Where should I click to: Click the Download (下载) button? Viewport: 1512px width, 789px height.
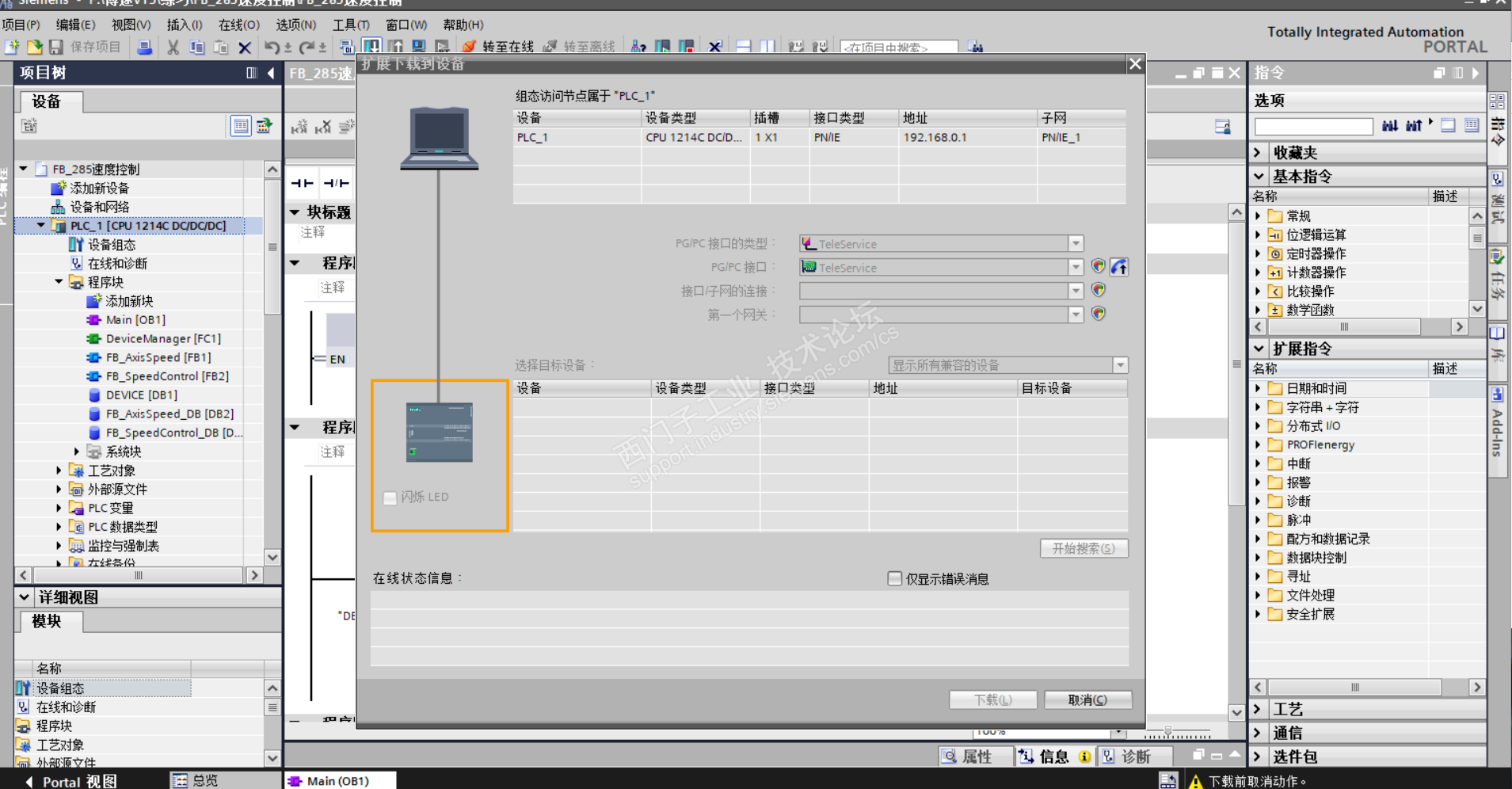(x=993, y=699)
